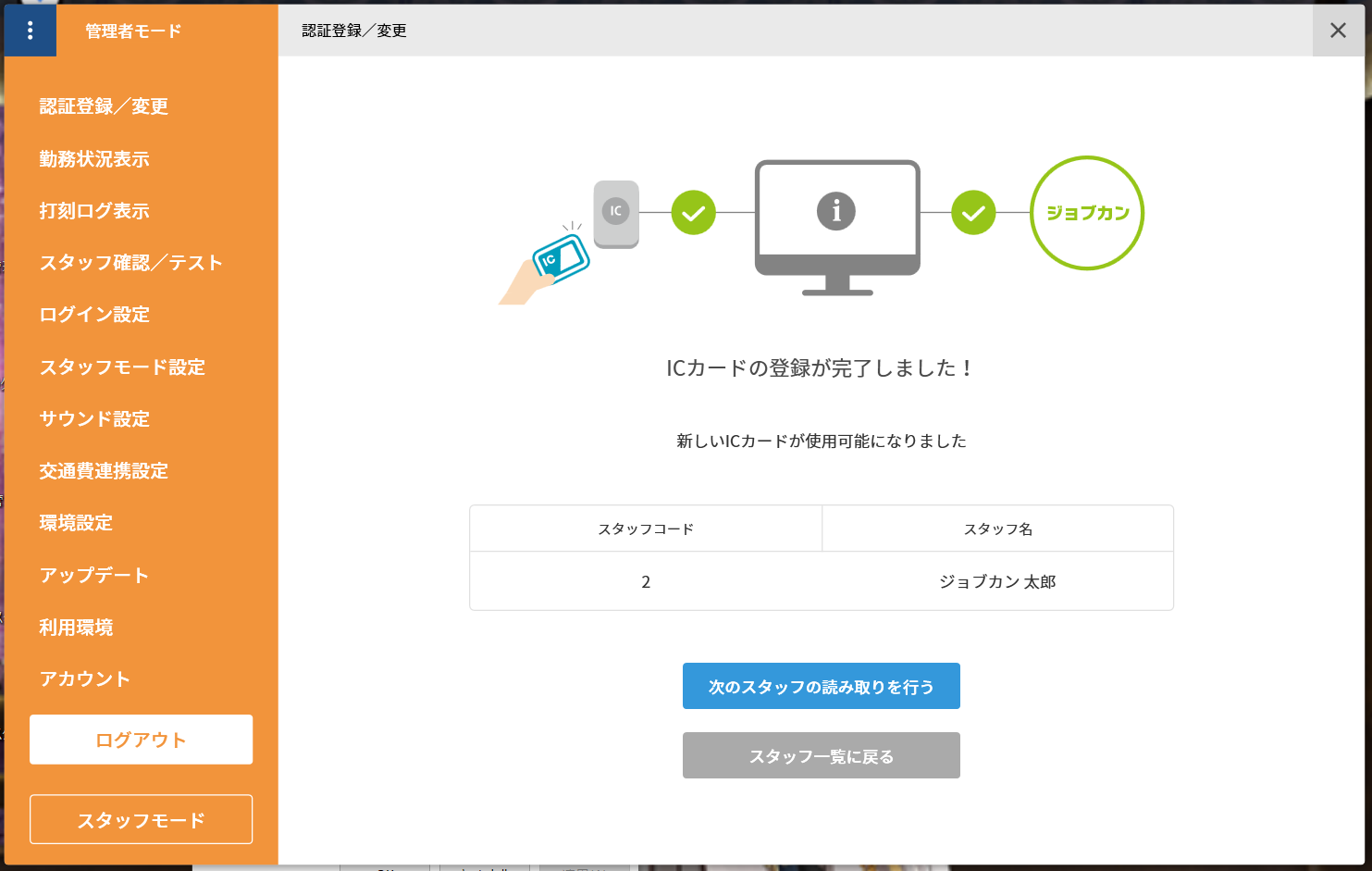This screenshot has width=1372, height=871.
Task: Click the ジョブカン circle logo
Action: click(x=1087, y=213)
